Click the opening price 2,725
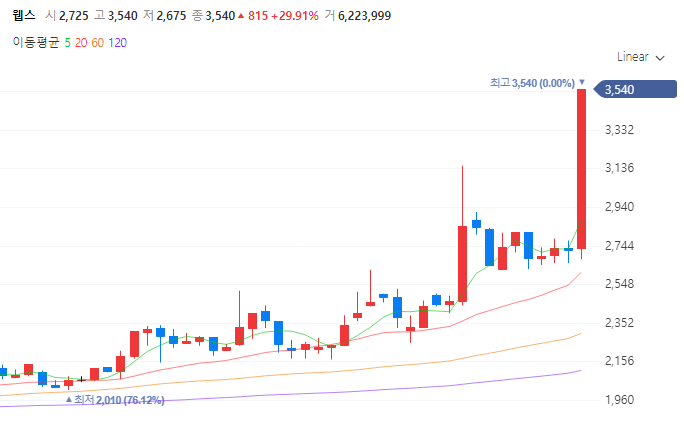This screenshot has height=423, width=684. coord(74,16)
